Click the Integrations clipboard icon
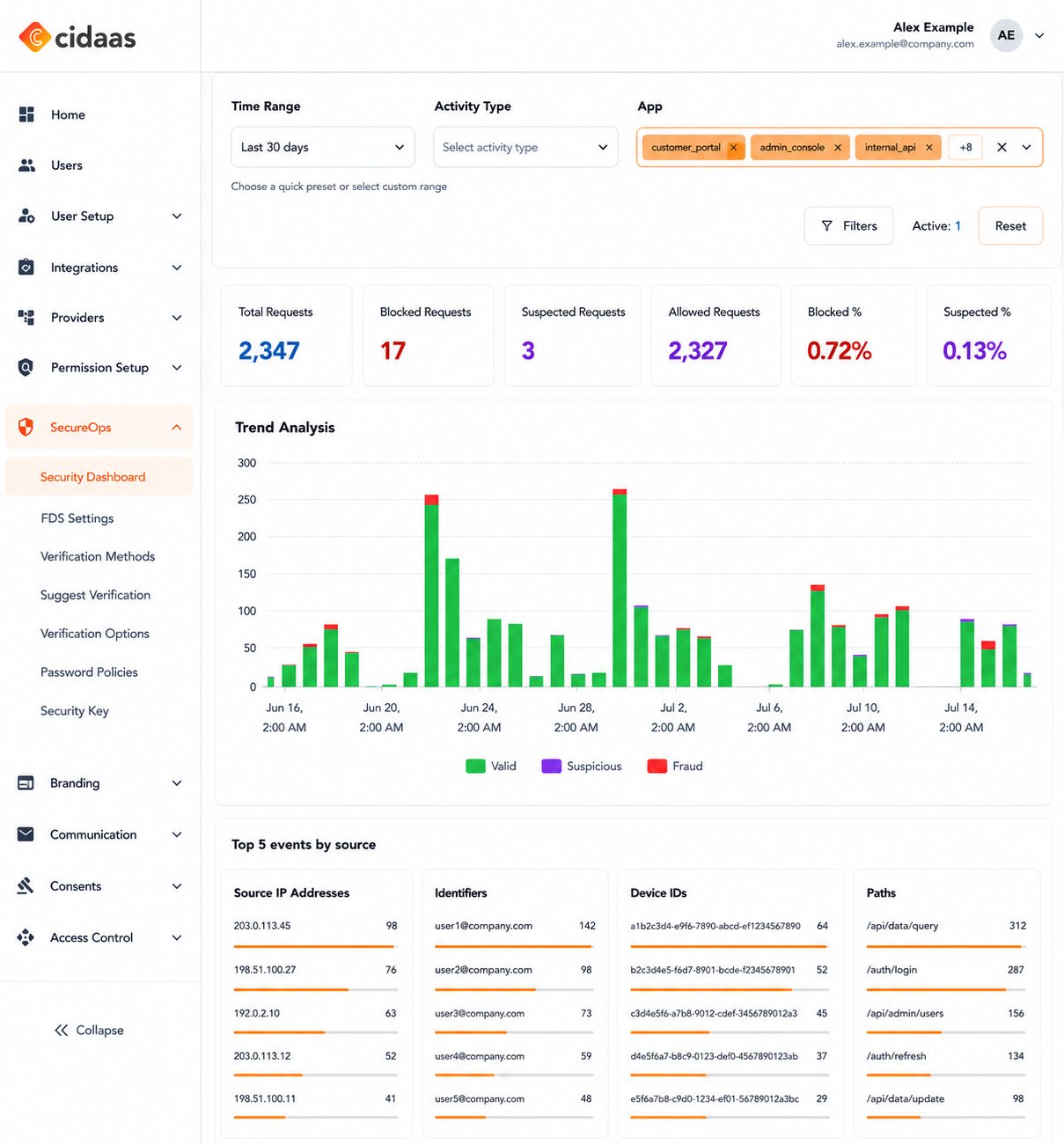1064x1145 pixels. point(26,267)
